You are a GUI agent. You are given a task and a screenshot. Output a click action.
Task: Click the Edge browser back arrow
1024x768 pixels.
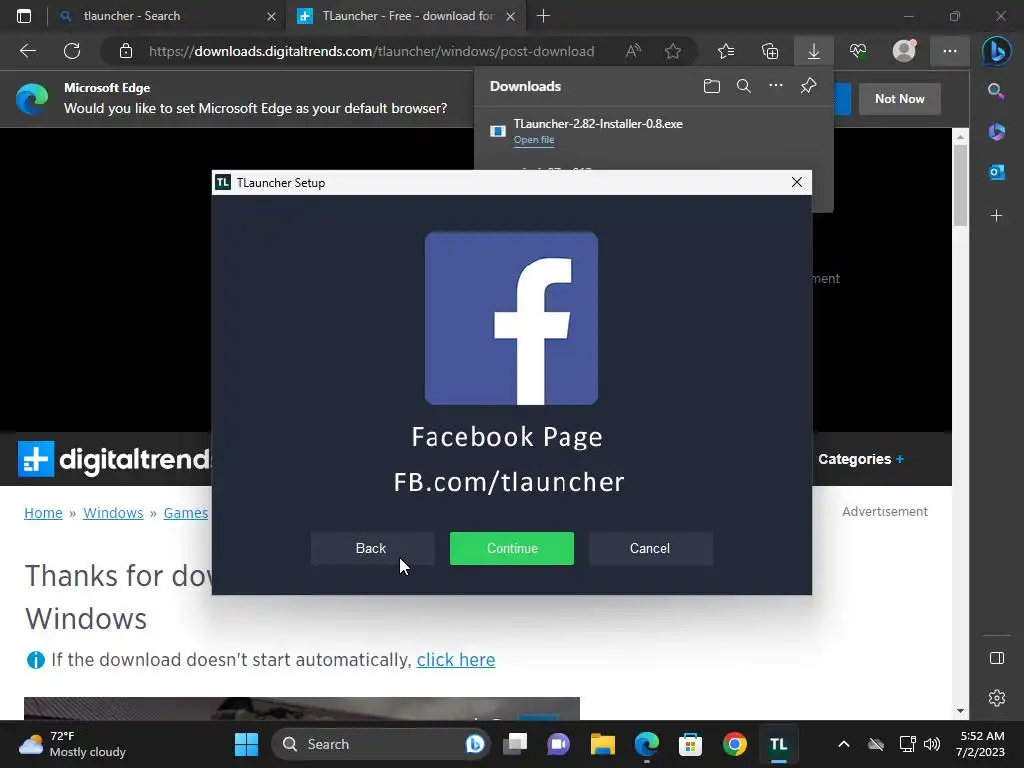coord(28,51)
